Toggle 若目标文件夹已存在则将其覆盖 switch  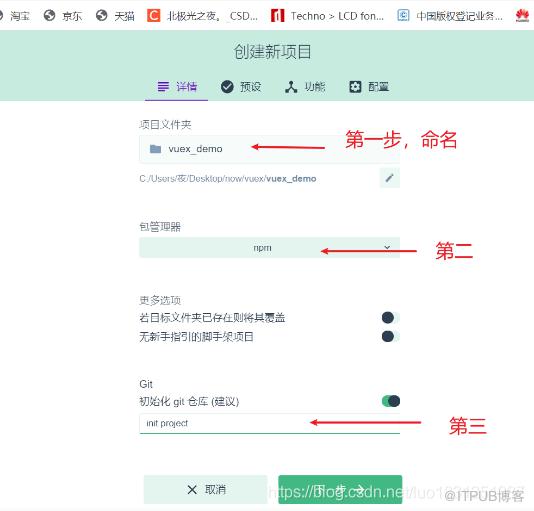391,318
